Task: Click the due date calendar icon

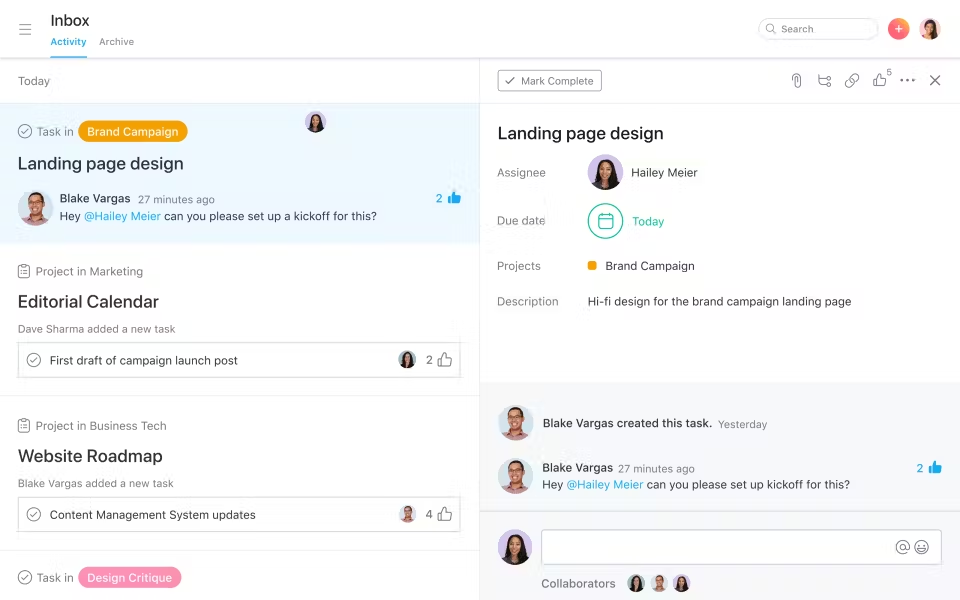Action: point(605,221)
